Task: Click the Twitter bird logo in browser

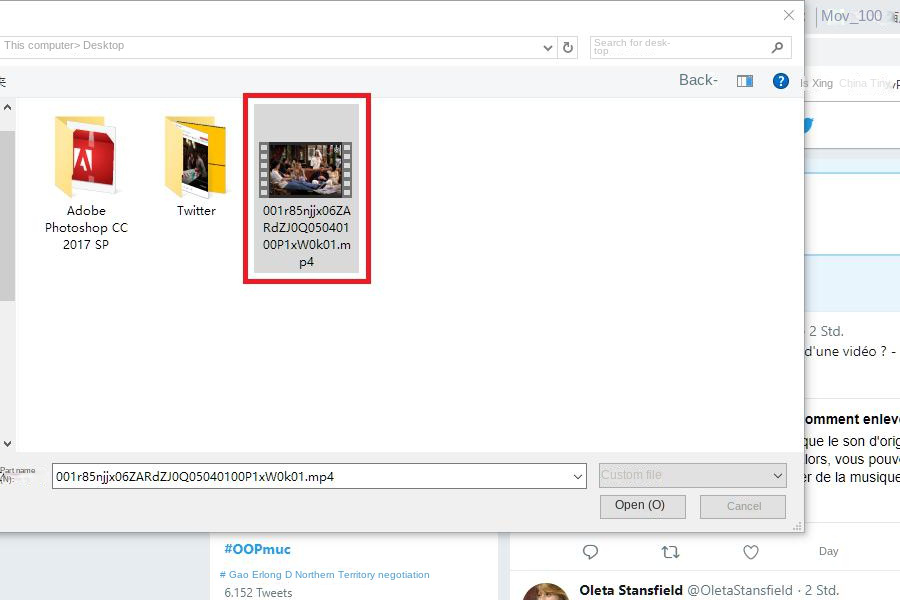Action: pos(808,124)
